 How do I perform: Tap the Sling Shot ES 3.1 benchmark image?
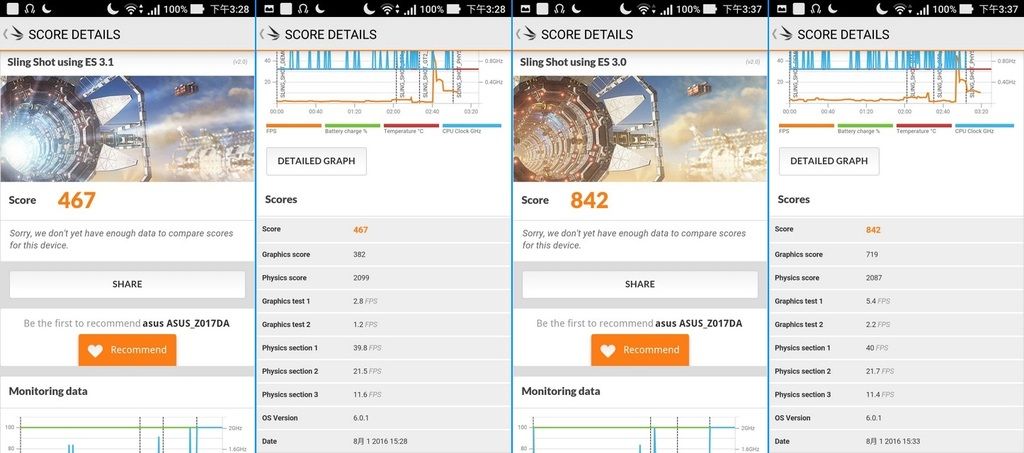[127, 129]
